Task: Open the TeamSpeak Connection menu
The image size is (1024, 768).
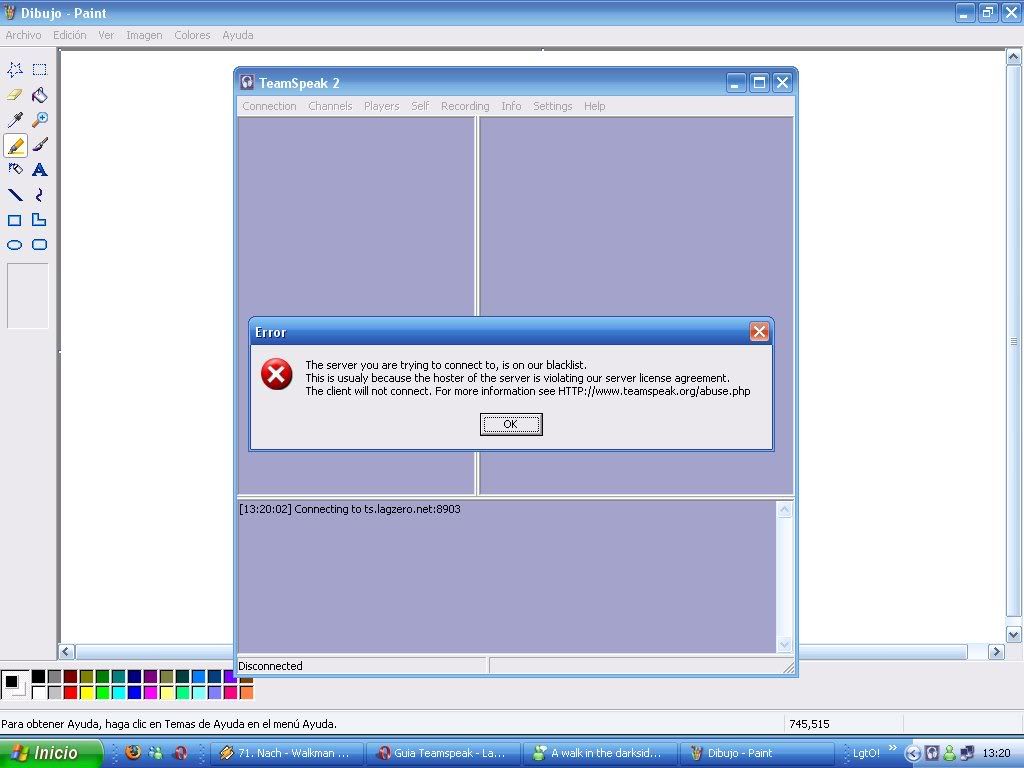Action: [269, 106]
